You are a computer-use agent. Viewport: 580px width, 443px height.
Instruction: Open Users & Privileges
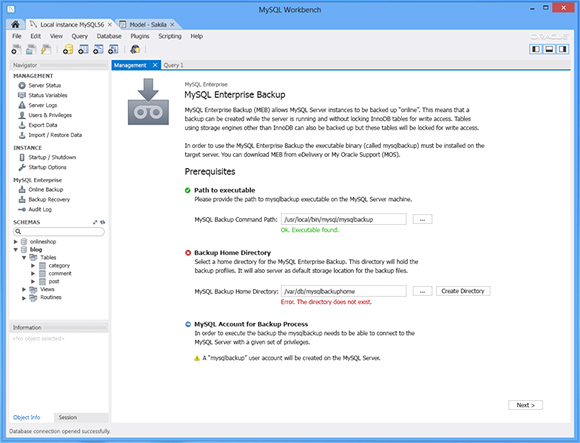point(45,115)
